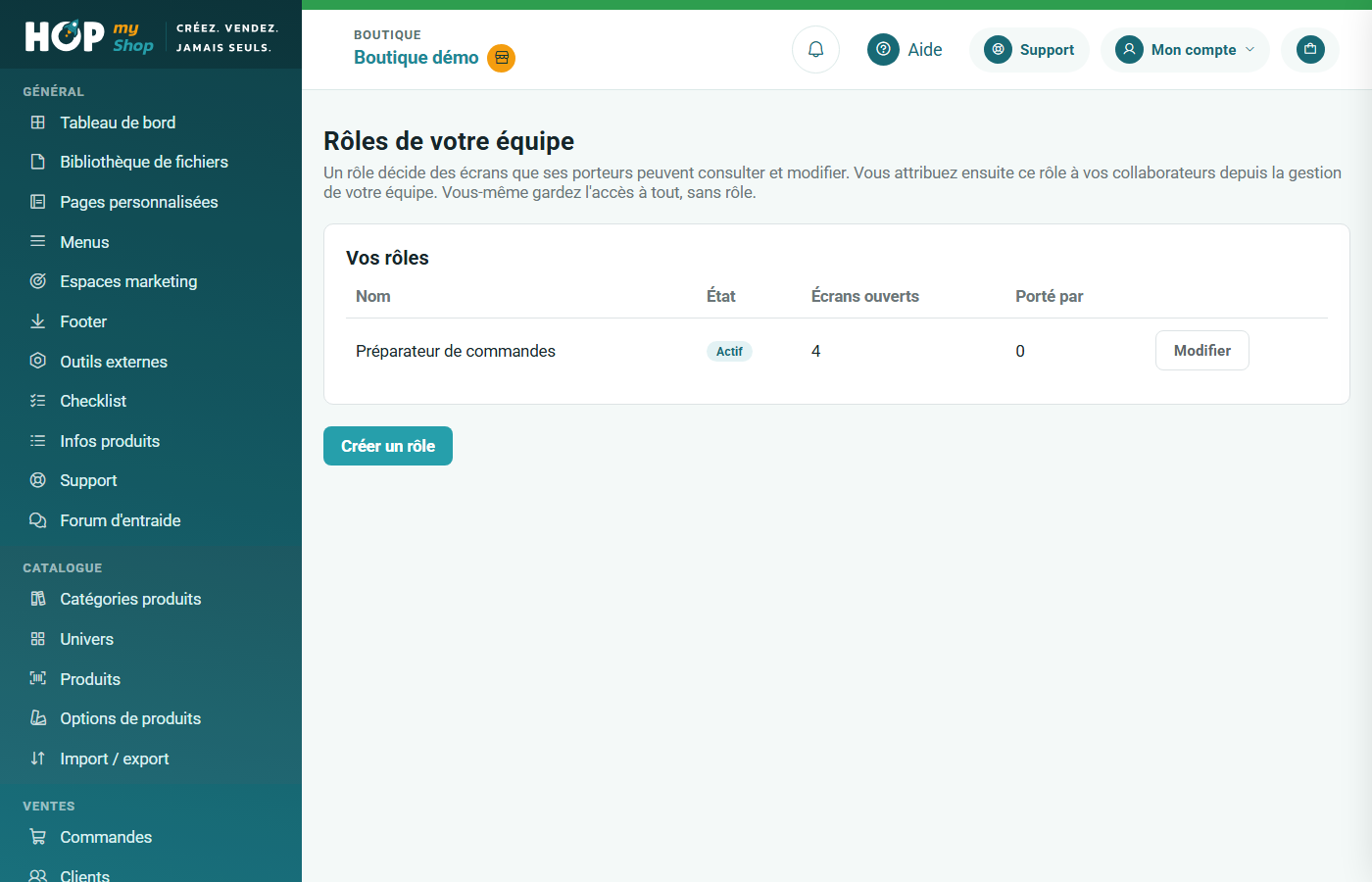This screenshot has width=1372, height=882.
Task: Click the Checklist icon in sidebar
Action: pos(38,401)
